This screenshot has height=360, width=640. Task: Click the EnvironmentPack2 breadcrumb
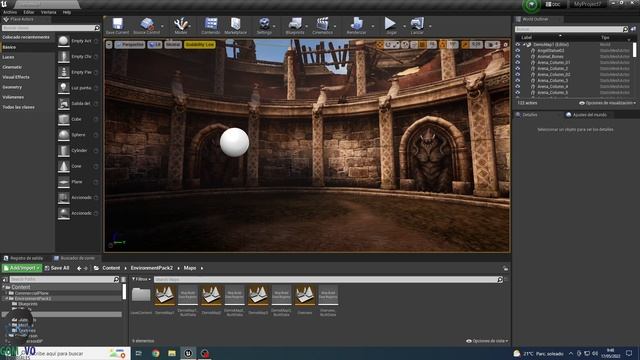[151, 268]
